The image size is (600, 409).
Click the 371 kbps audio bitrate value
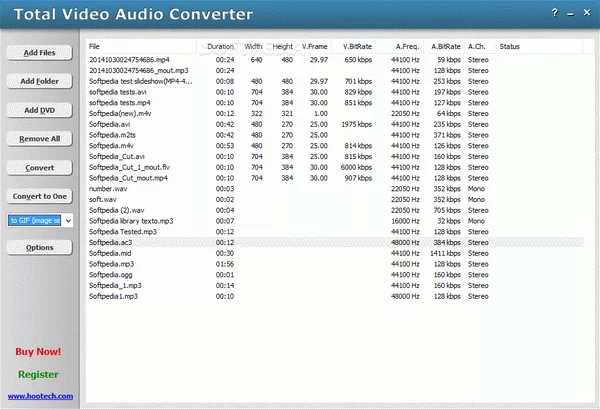pos(447,135)
